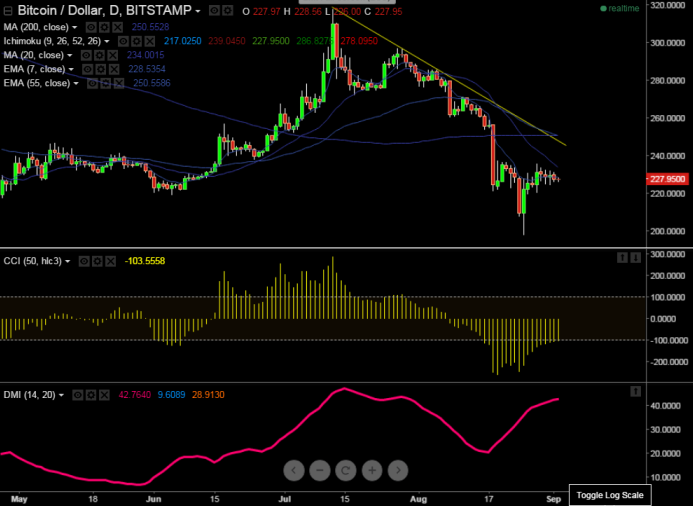Expand the MA (20, close) dropdown arrow

(x=69, y=56)
